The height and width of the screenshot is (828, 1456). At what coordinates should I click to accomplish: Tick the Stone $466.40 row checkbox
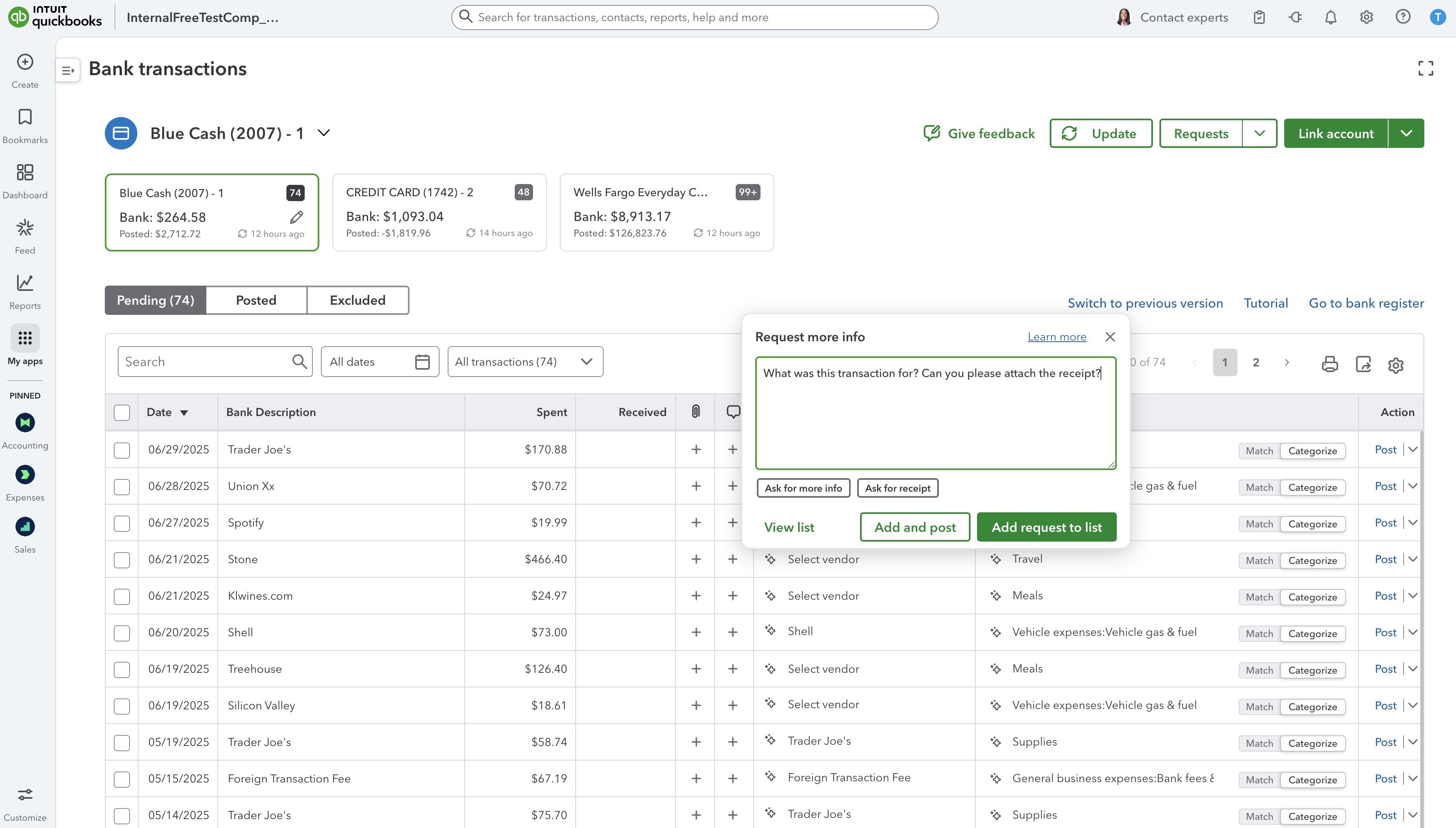[121, 560]
